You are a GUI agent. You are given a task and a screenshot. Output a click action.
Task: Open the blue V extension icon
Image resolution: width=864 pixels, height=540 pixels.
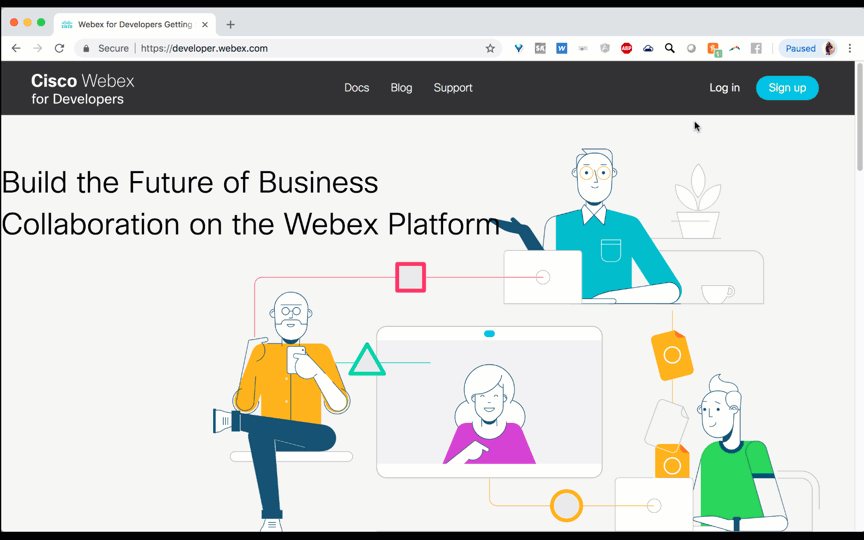[x=519, y=48]
